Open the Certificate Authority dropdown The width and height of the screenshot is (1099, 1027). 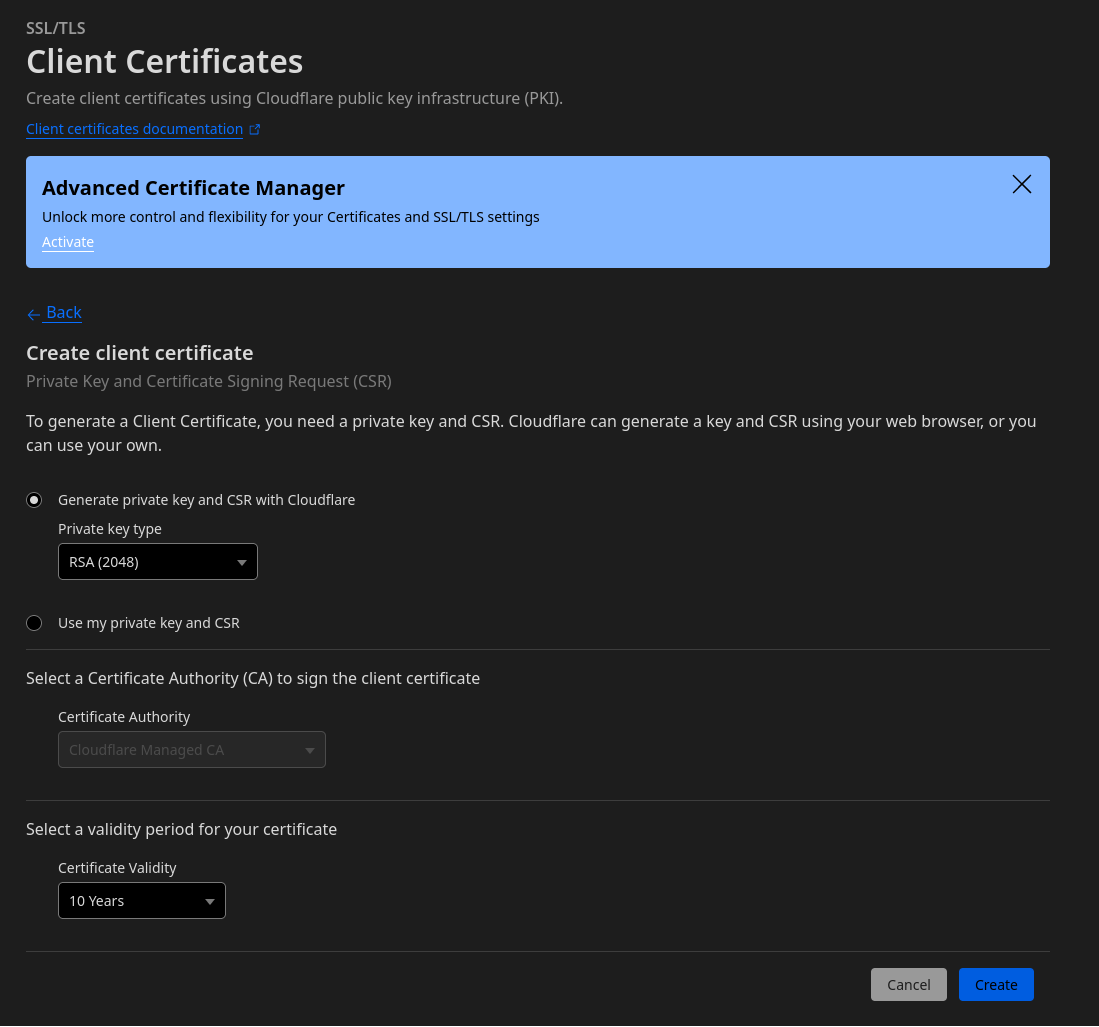click(191, 749)
